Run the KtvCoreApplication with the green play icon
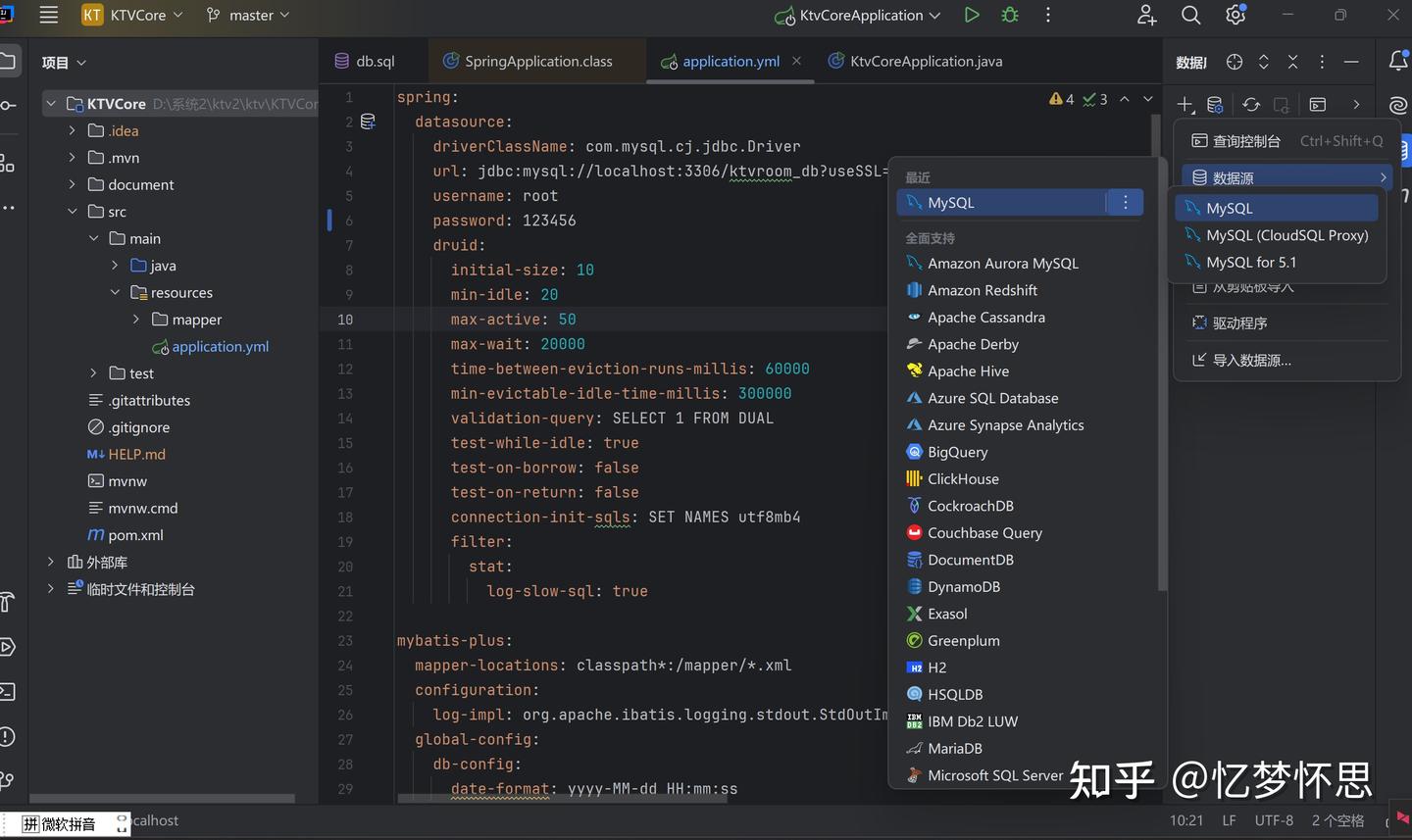This screenshot has width=1412, height=840. point(972,15)
